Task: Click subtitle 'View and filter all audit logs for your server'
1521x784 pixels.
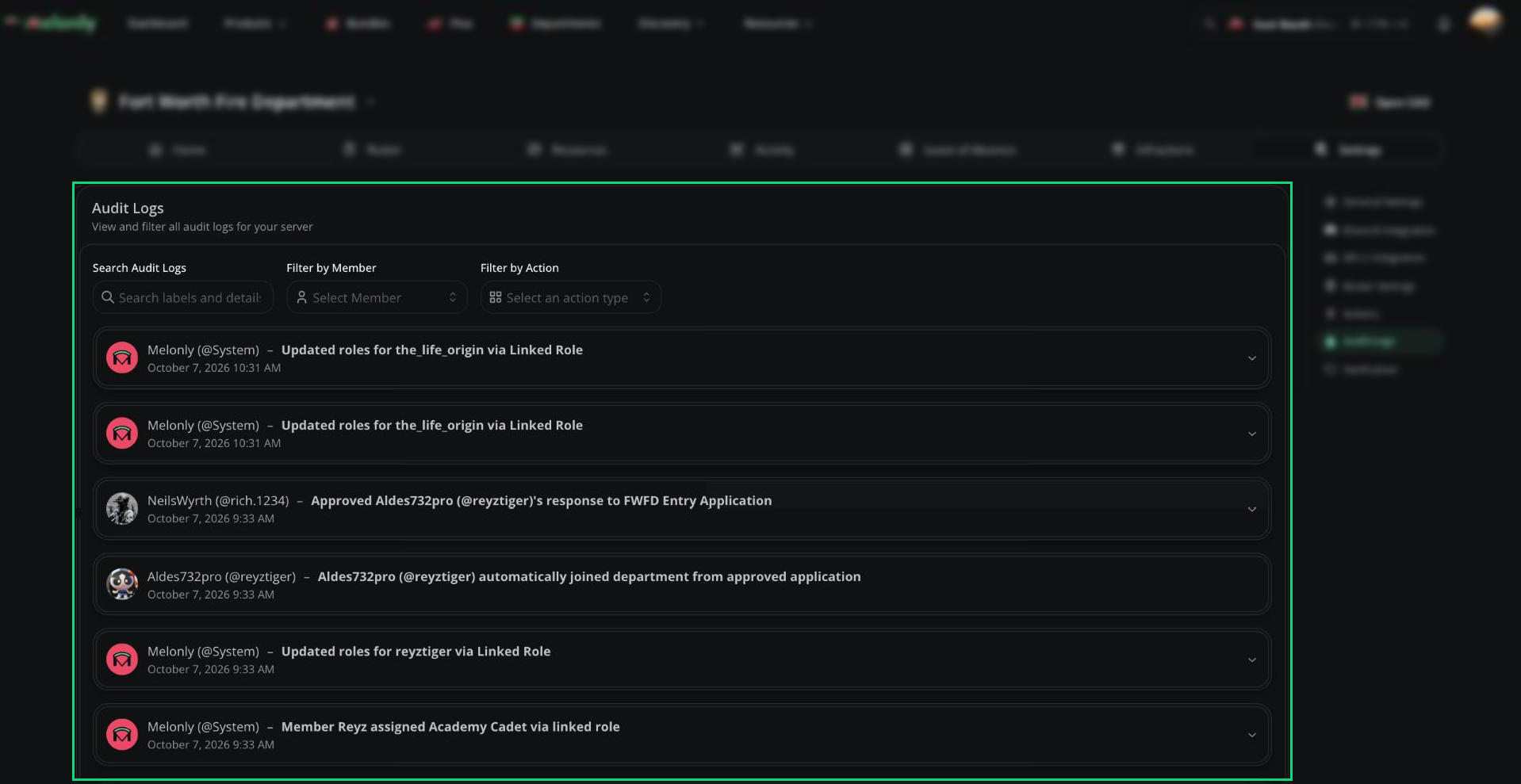Action: (x=202, y=227)
